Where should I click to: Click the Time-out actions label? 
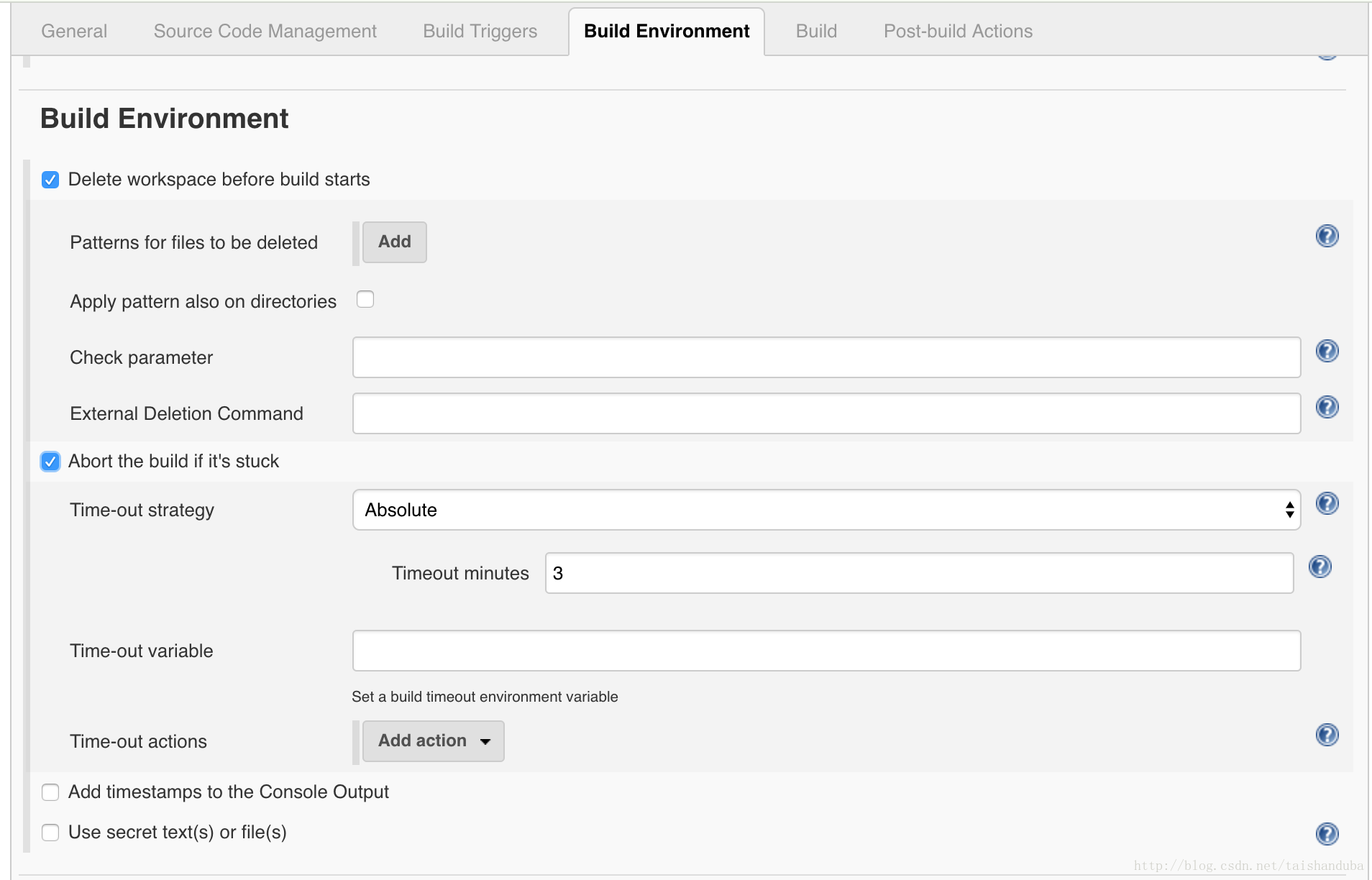[x=138, y=741]
